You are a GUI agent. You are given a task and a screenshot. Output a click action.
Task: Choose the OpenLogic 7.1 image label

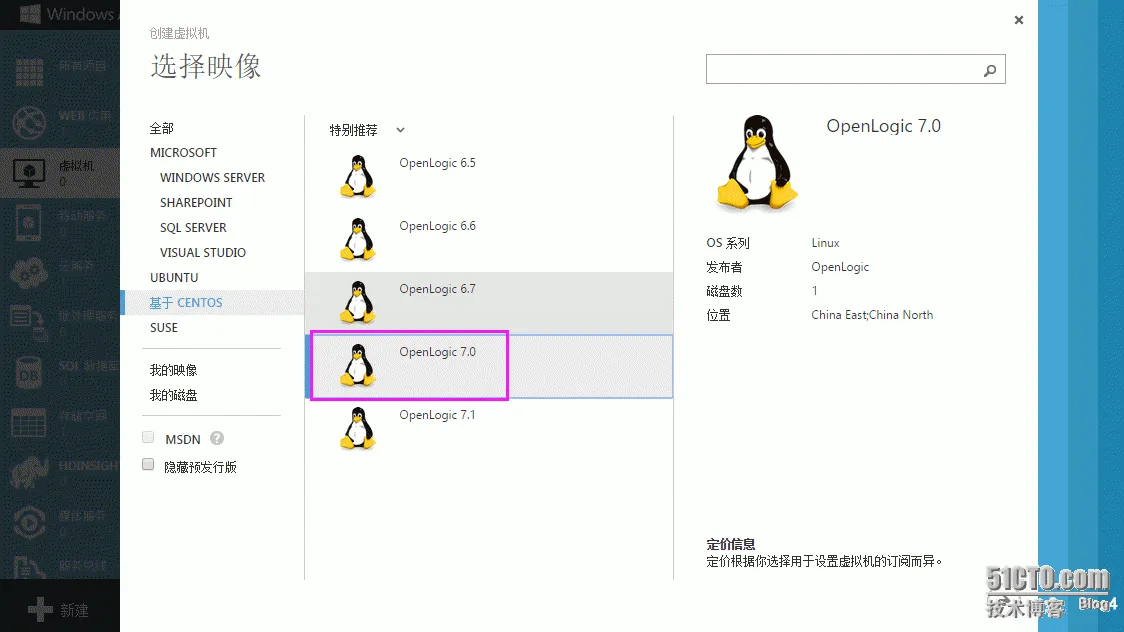(437, 416)
